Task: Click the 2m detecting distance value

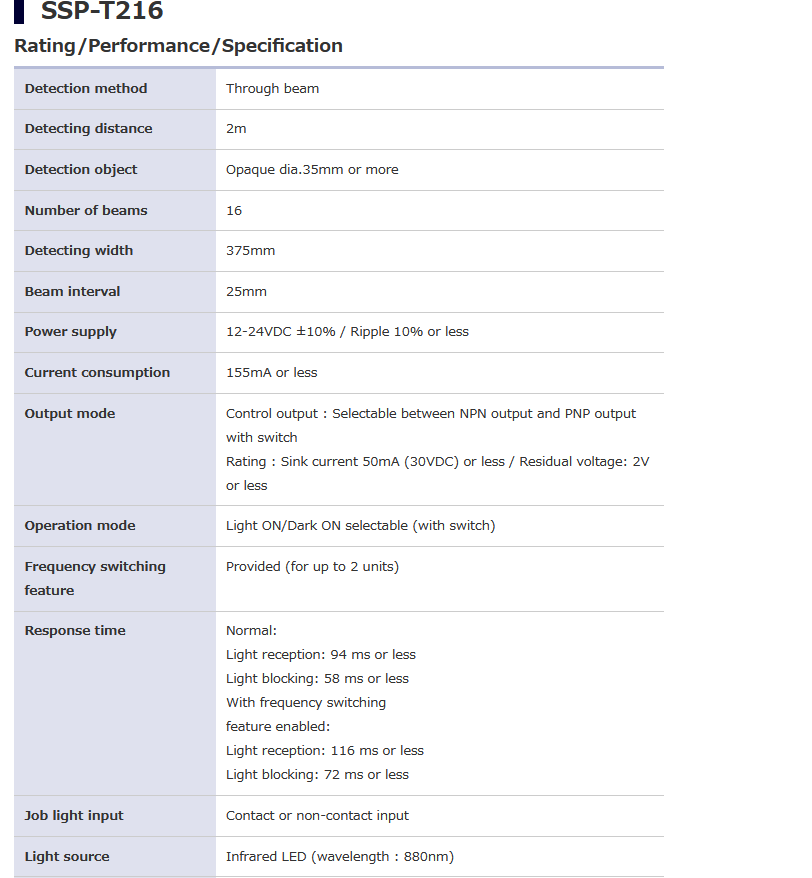Action: click(236, 129)
